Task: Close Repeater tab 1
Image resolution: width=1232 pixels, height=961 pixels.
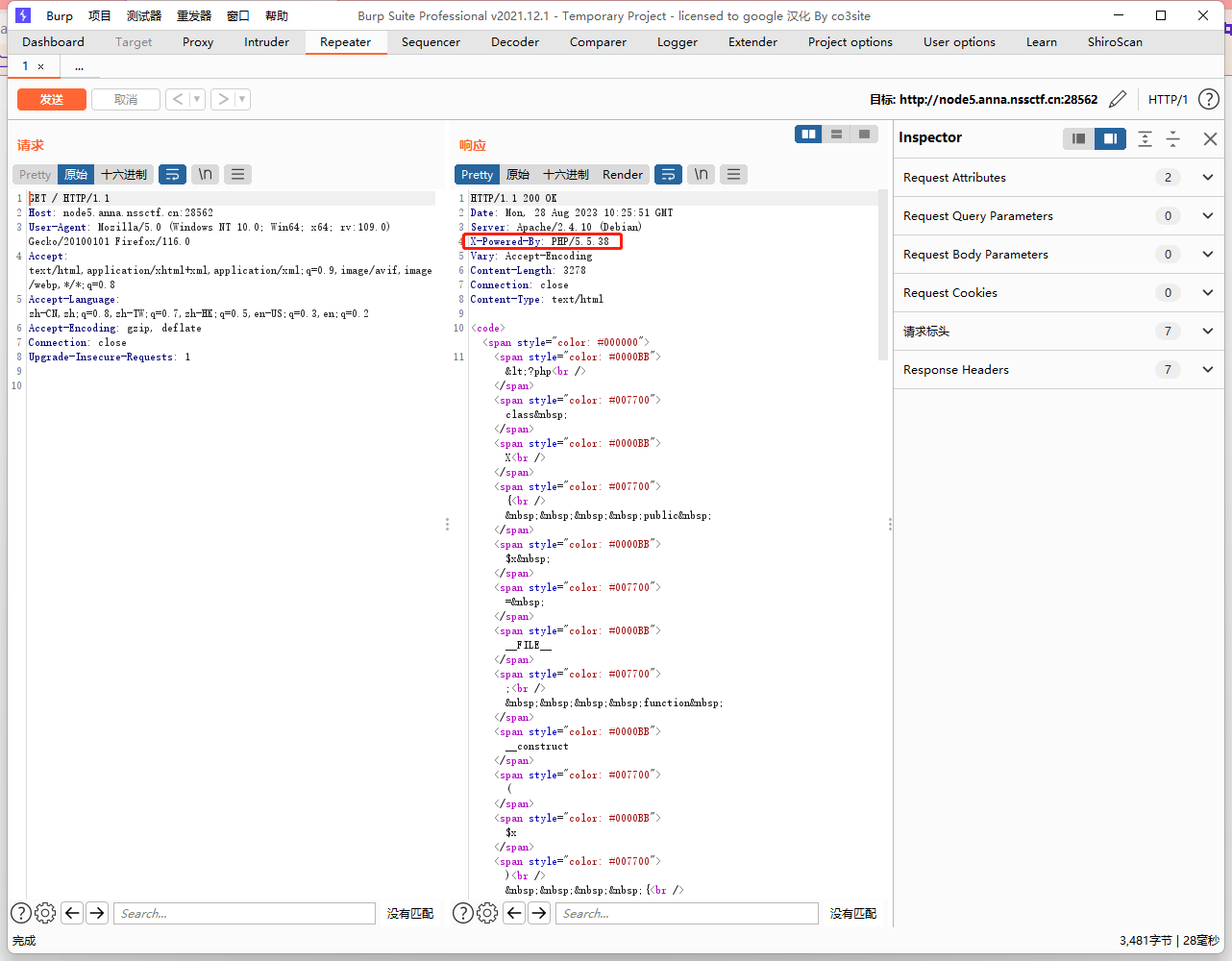Action: (40, 66)
